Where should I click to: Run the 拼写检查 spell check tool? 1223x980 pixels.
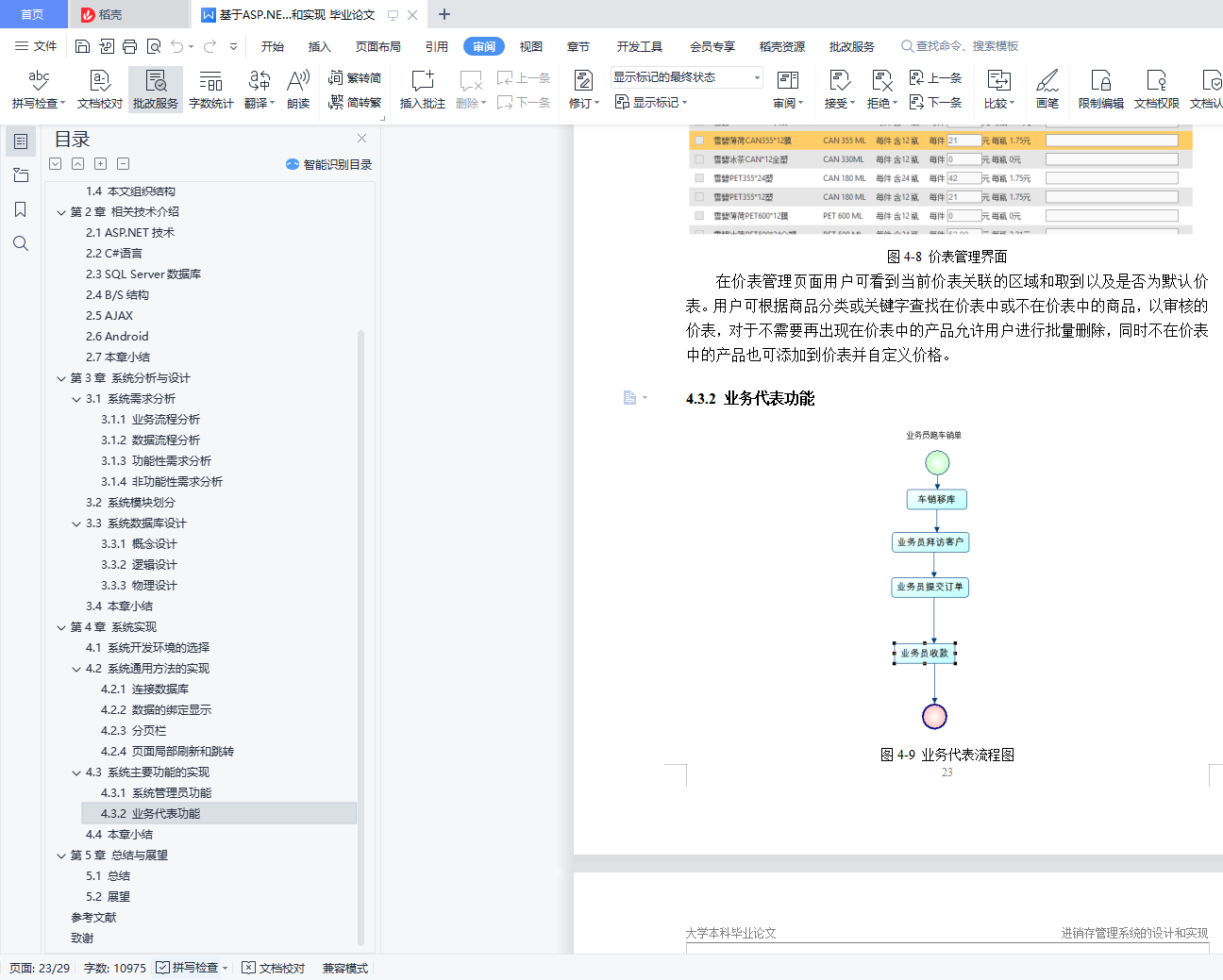pyautogui.click(x=39, y=90)
